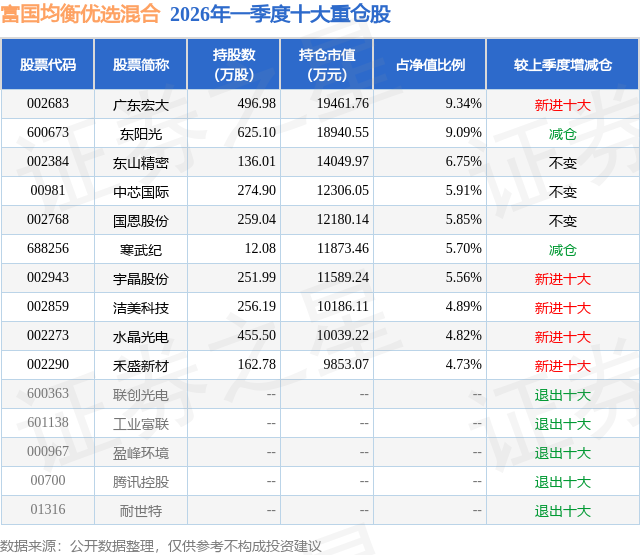Click the 持仓市值(万元) column header

pos(327,64)
